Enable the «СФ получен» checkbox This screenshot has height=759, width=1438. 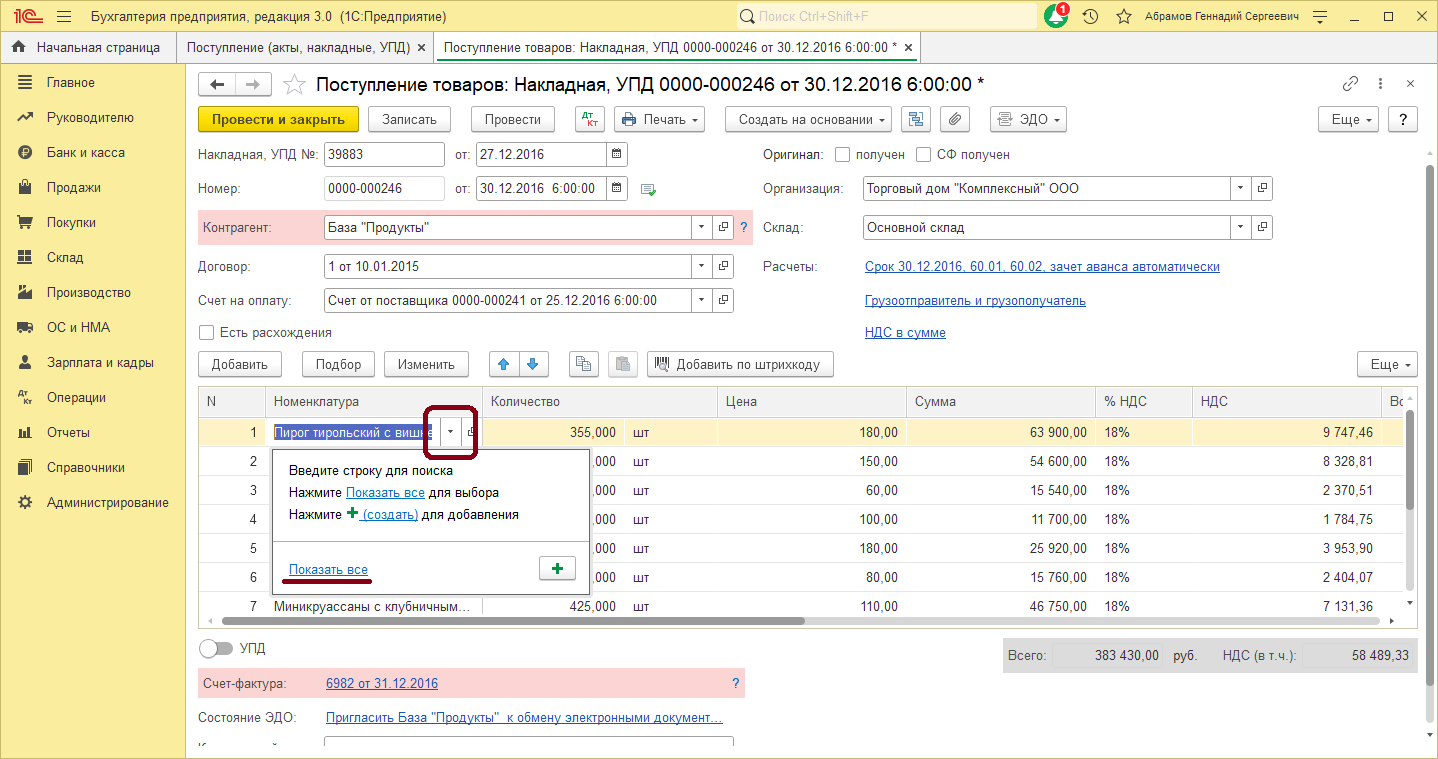click(x=923, y=155)
